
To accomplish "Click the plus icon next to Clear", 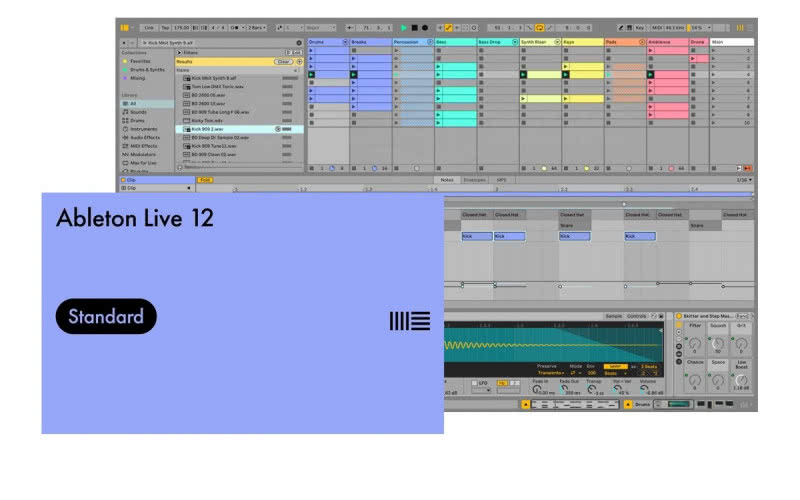I will [299, 62].
